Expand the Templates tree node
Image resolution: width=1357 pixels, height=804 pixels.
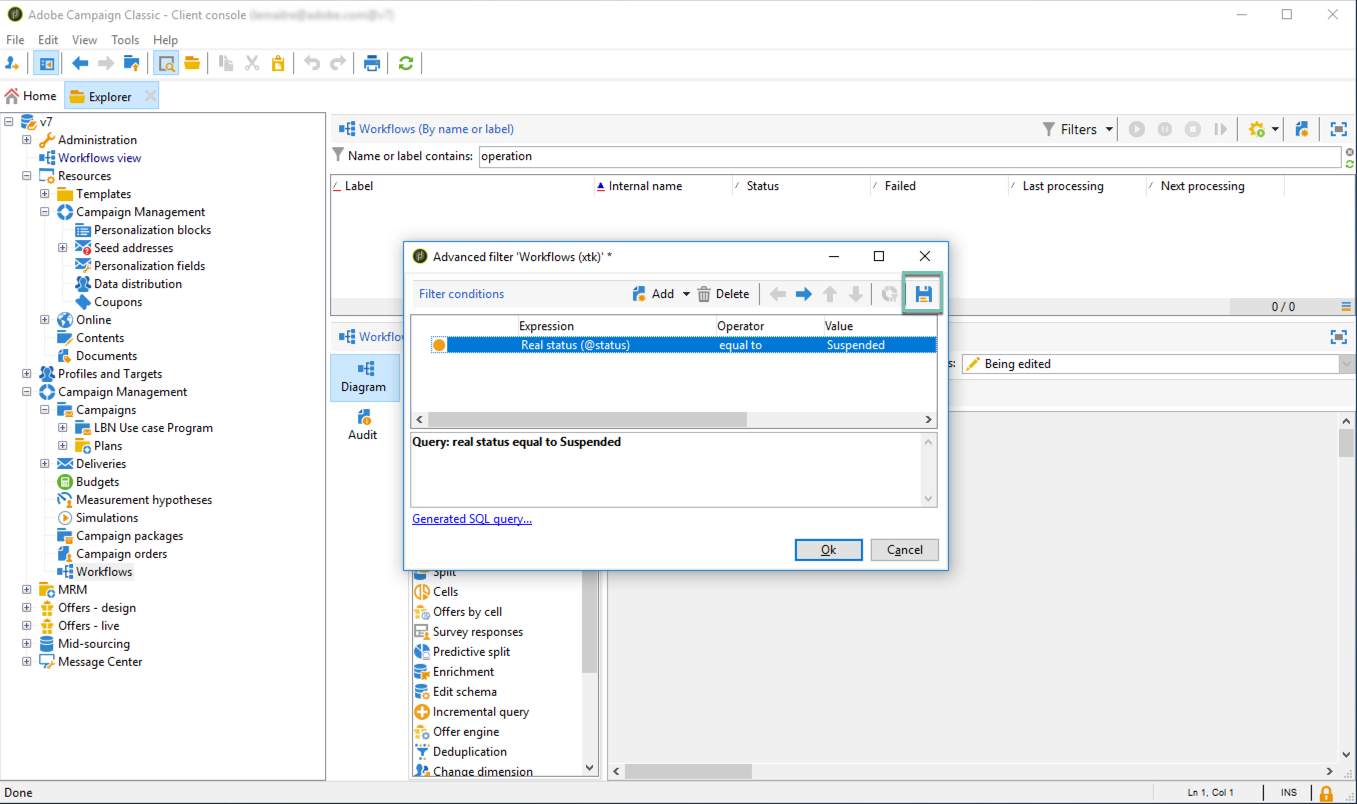tap(44, 194)
